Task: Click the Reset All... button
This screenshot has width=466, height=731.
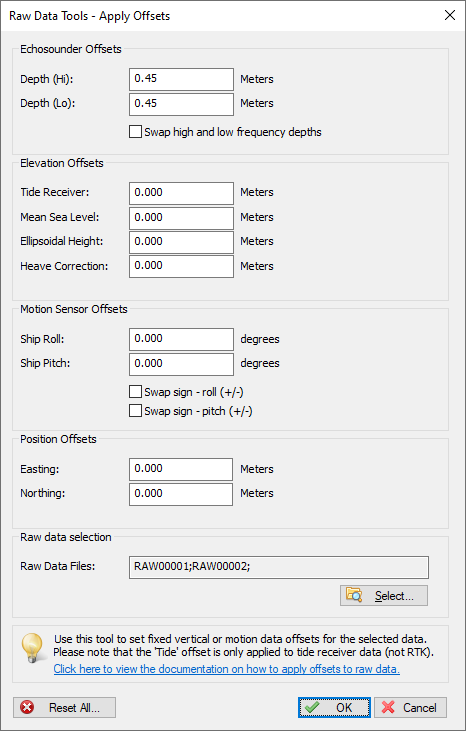Action: pyautogui.click(x=64, y=708)
